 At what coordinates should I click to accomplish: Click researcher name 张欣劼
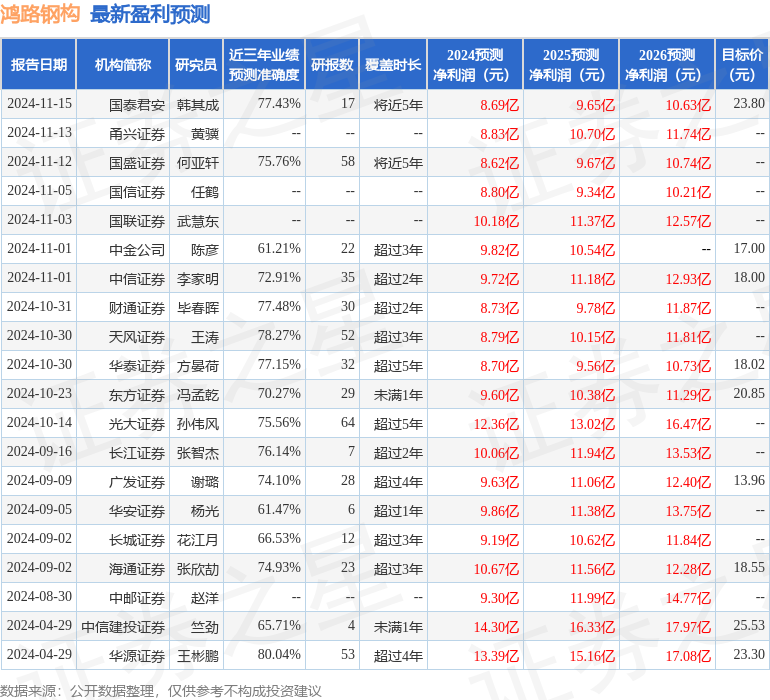point(198,569)
